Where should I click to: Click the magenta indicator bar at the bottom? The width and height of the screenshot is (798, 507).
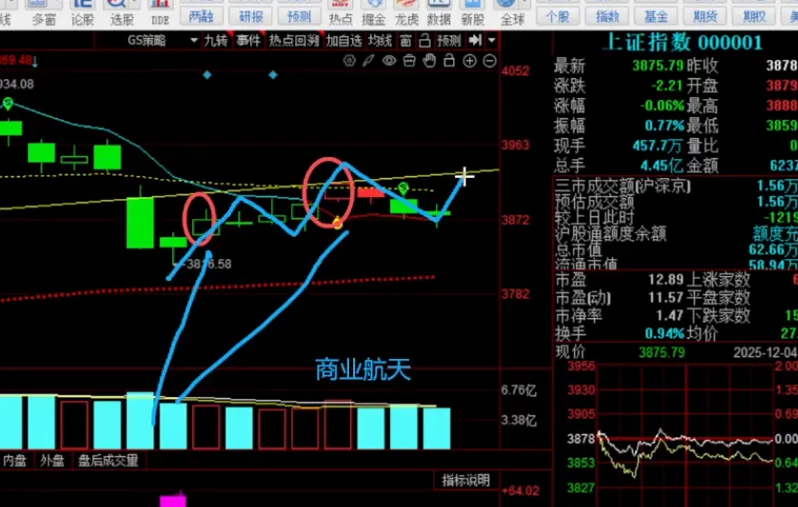173,500
